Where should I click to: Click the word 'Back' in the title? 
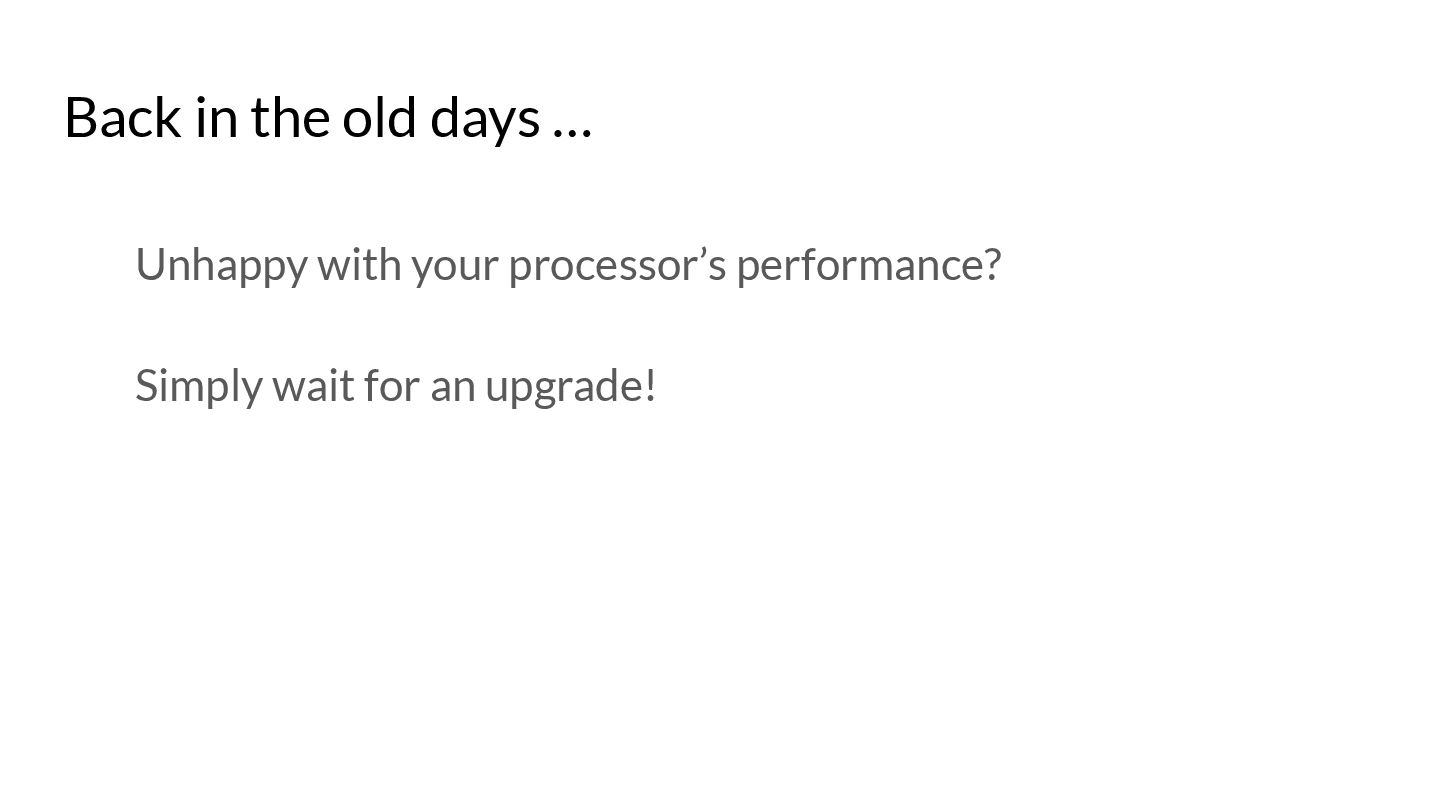point(124,117)
